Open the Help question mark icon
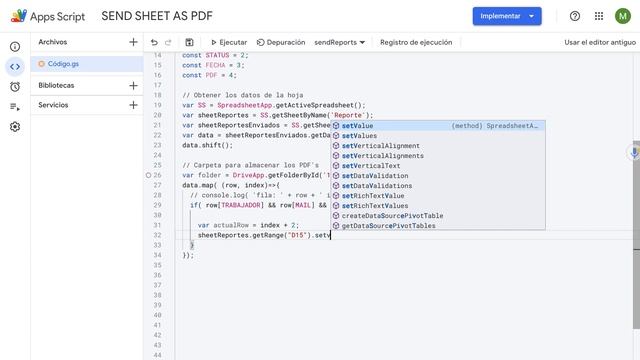Screen dimensions: 640x360 (x=575, y=16)
